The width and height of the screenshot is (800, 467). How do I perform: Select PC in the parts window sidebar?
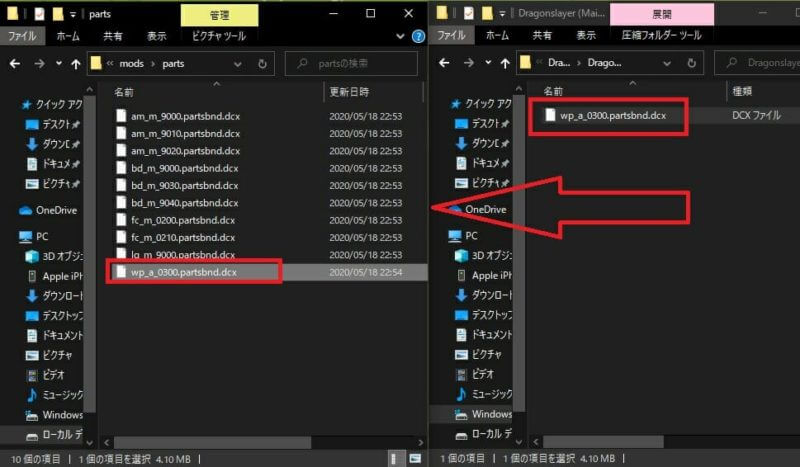(34, 236)
